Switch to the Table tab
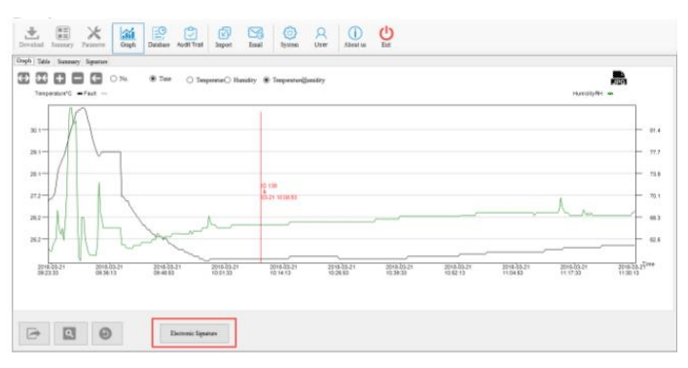This screenshot has width=688, height=368. tap(43, 61)
